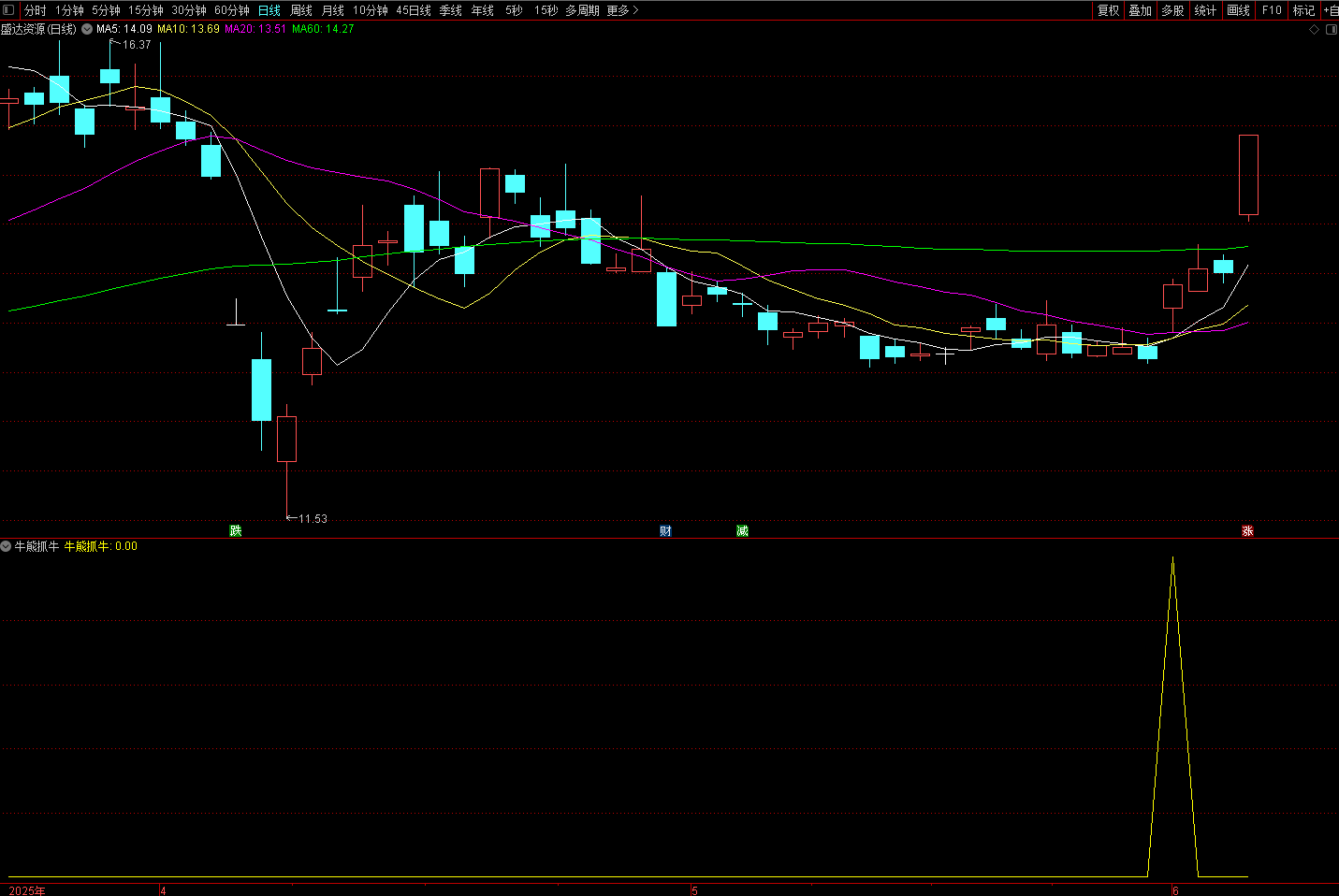This screenshot has height=896, width=1339.
Task: Click the 复权 adjustment button
Action: coord(1109,10)
